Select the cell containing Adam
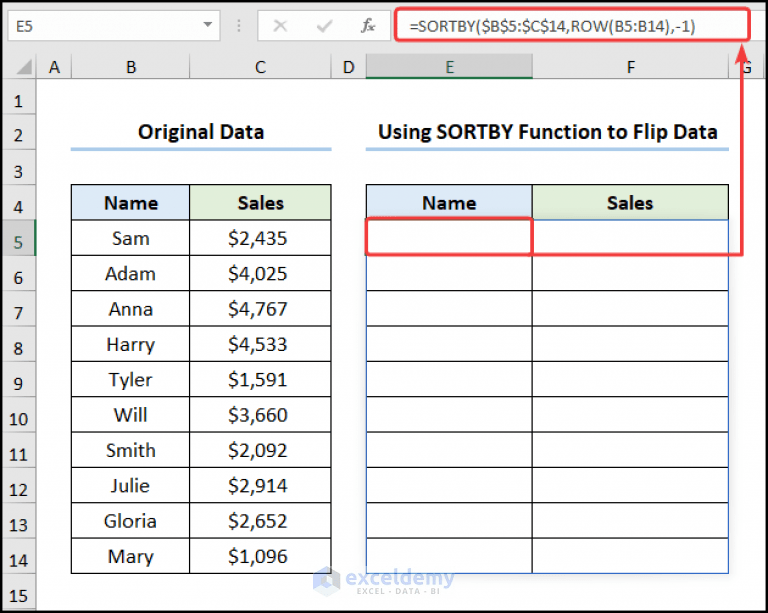This screenshot has height=613, width=768. (x=131, y=273)
